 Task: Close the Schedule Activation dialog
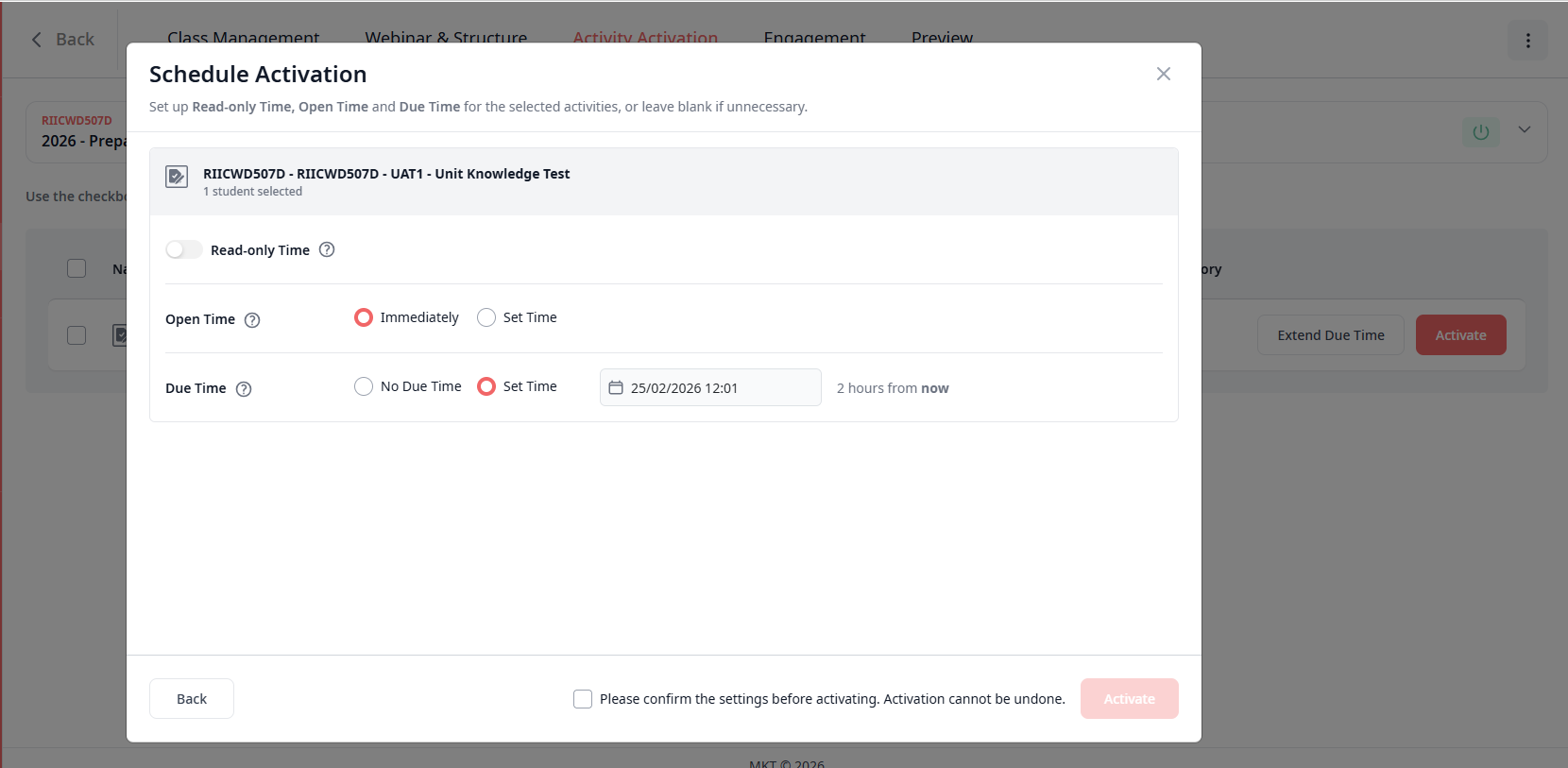coord(1163,74)
